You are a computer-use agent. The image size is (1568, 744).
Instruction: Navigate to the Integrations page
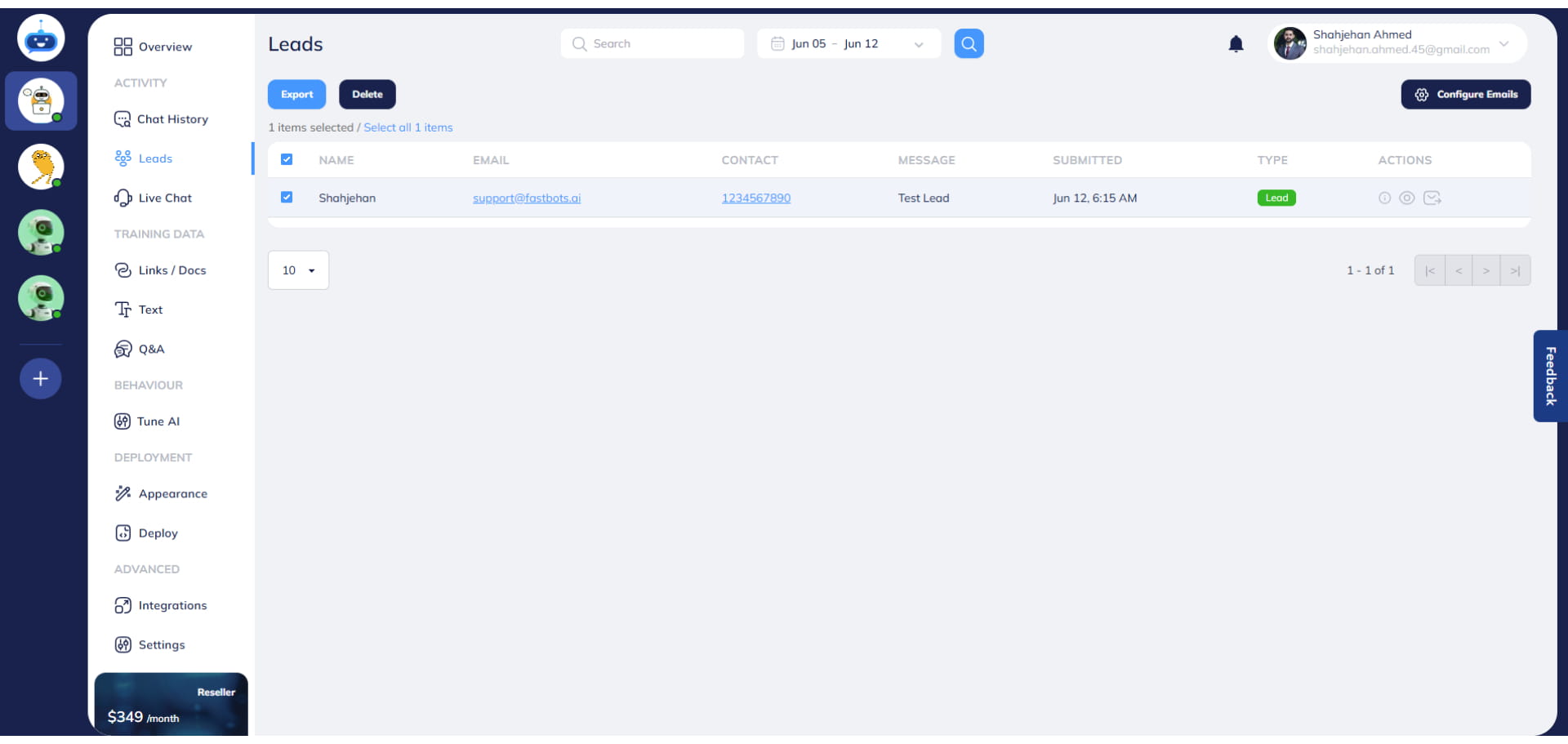coord(171,605)
